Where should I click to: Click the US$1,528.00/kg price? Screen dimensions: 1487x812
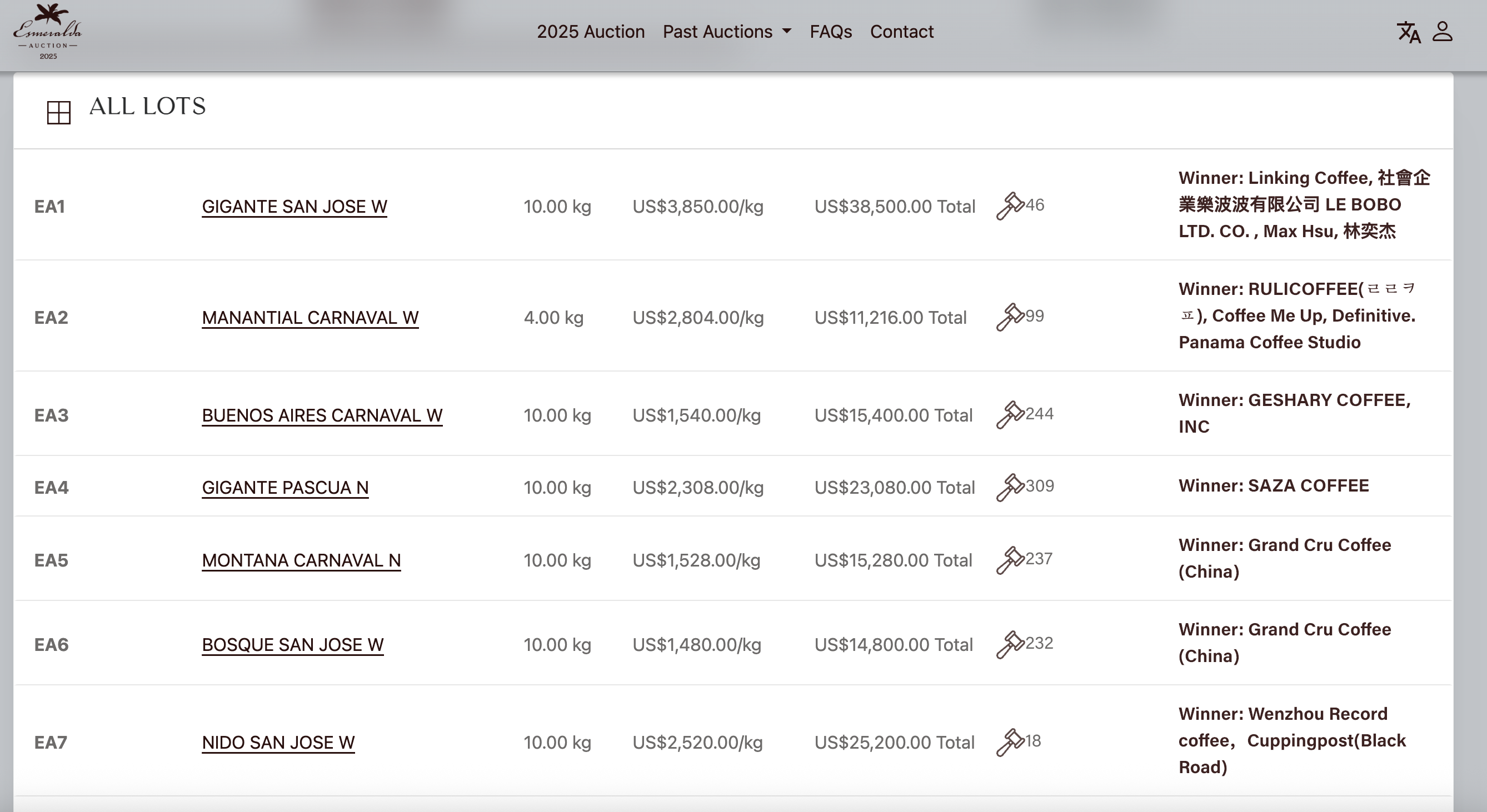[697, 560]
